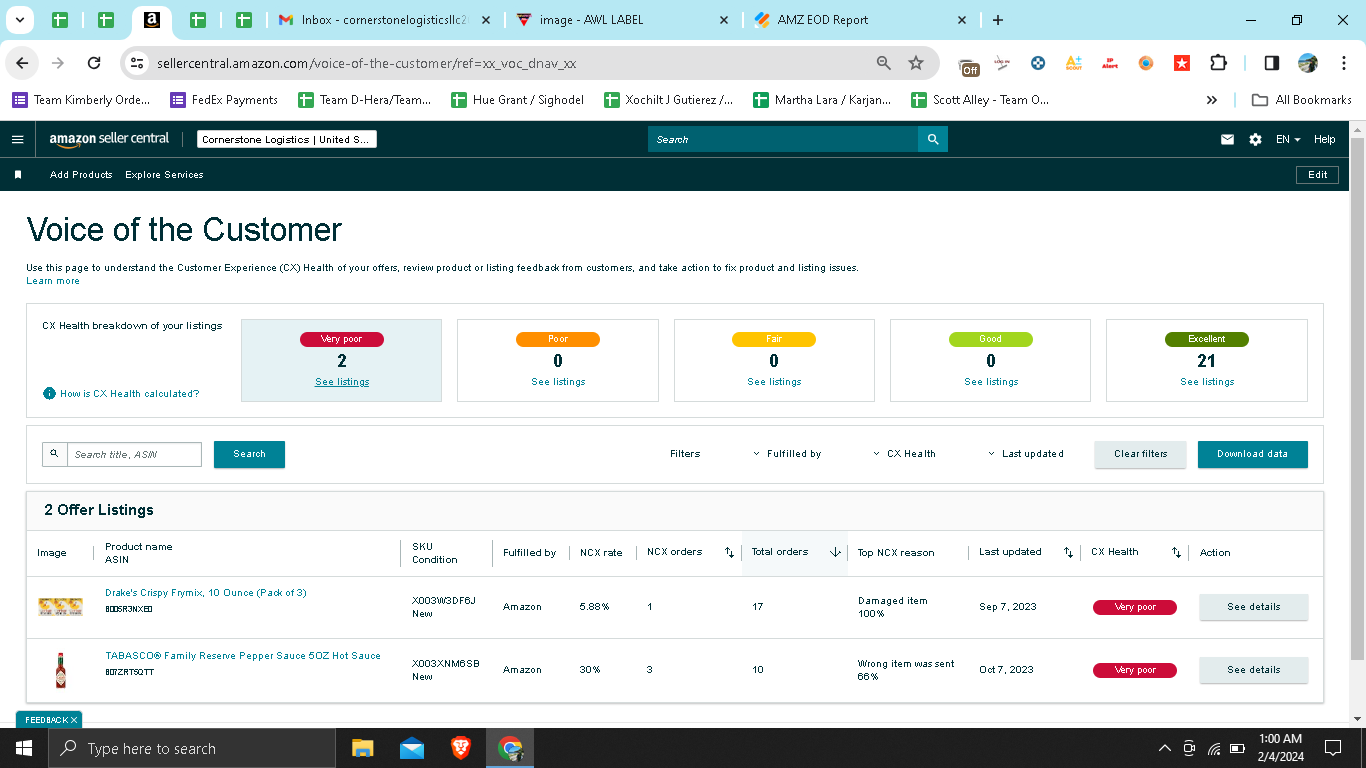Bookmark this page with the star icon
This screenshot has height=768, width=1366.
(916, 63)
